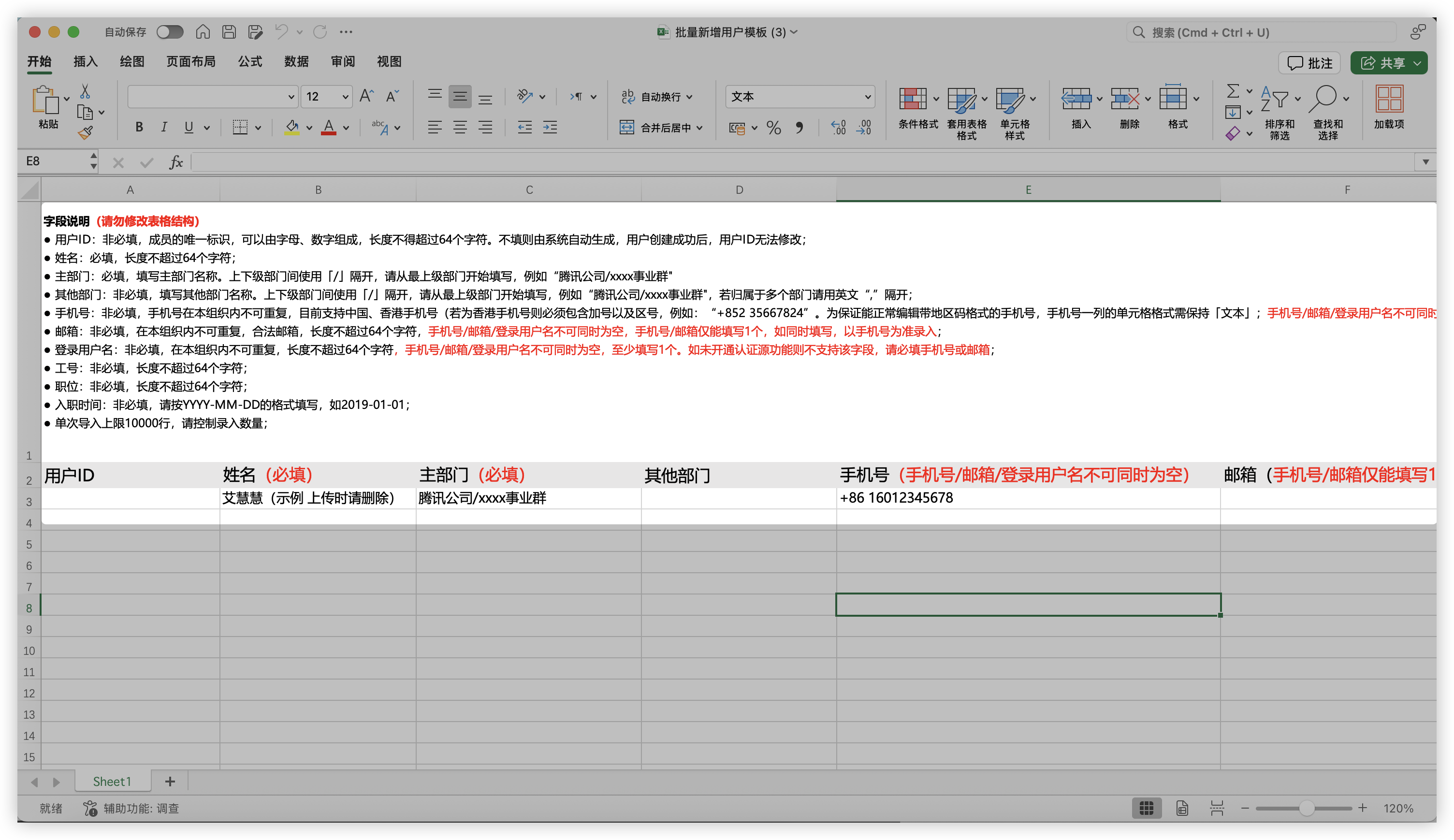The width and height of the screenshot is (1454, 840).
Task: Click the home icon in title bar
Action: (x=203, y=32)
